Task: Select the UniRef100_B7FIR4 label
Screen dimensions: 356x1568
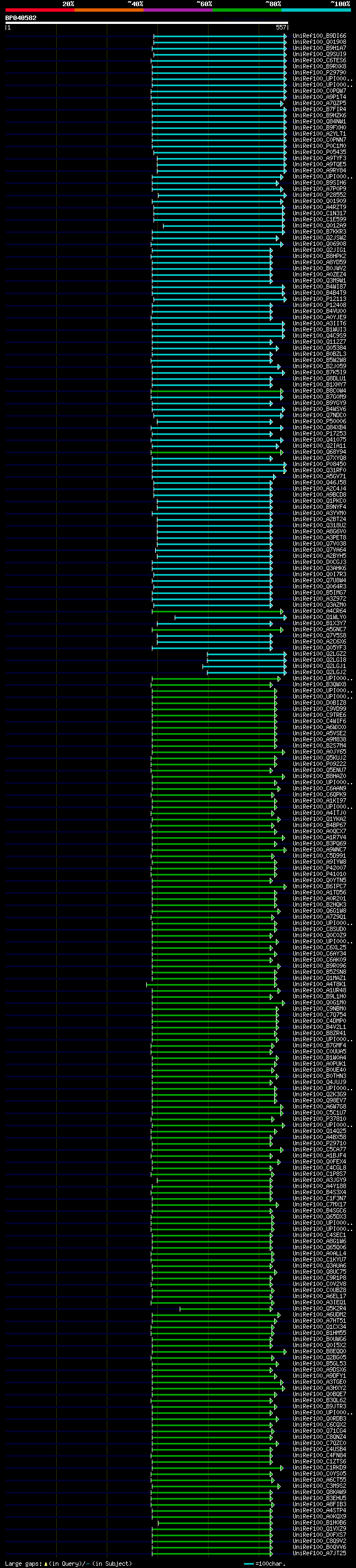Action: coord(319,110)
